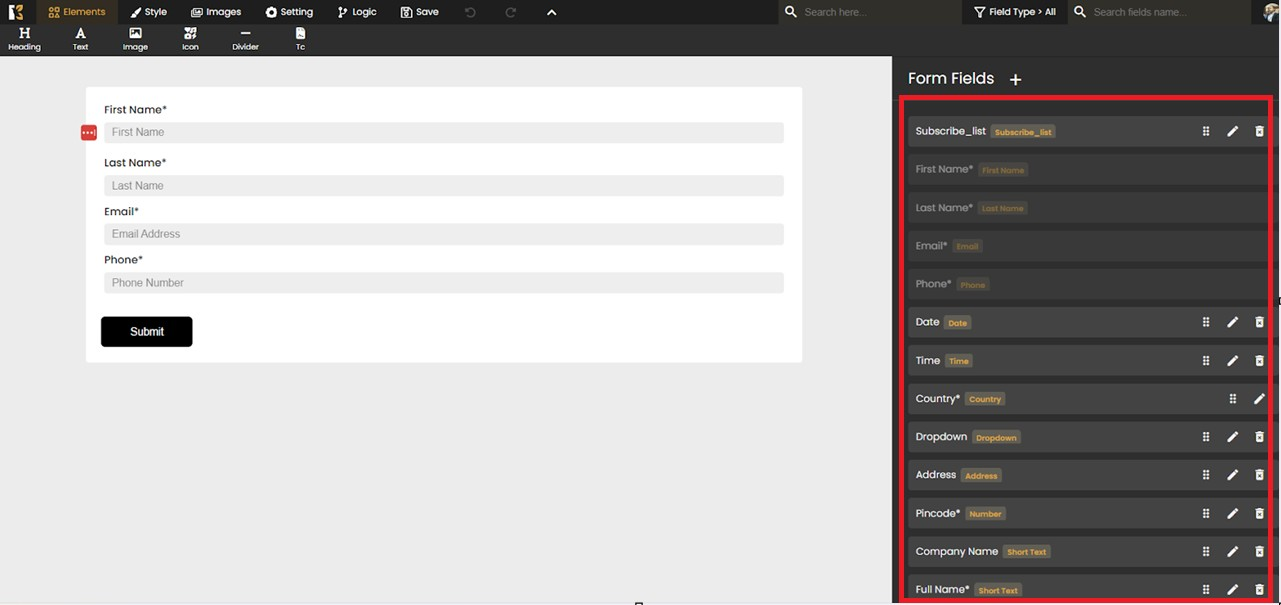This screenshot has height=605, width=1281.
Task: Save the form using Save button
Action: pyautogui.click(x=419, y=12)
